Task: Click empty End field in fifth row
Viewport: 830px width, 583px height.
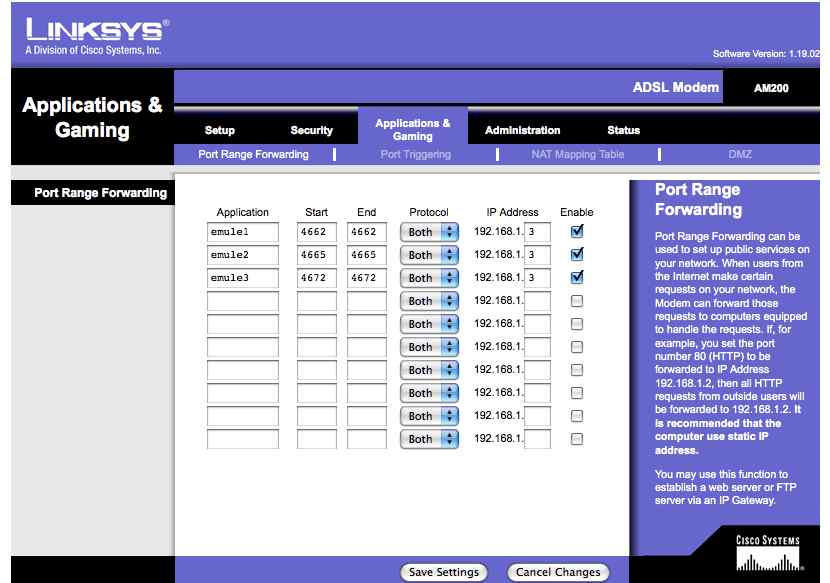Action: point(367,324)
